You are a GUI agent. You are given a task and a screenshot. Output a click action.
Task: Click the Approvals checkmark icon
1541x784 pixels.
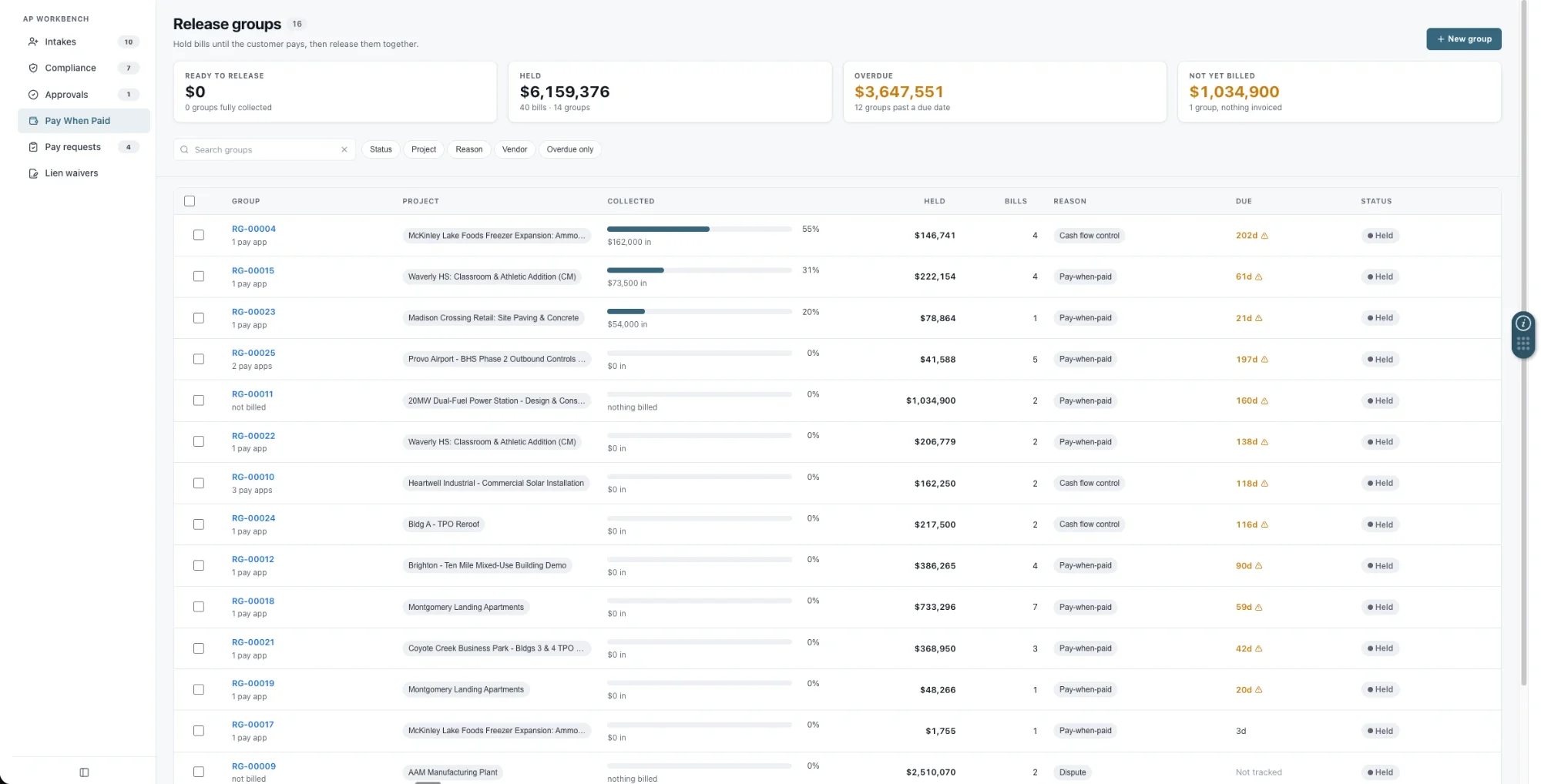(x=33, y=95)
